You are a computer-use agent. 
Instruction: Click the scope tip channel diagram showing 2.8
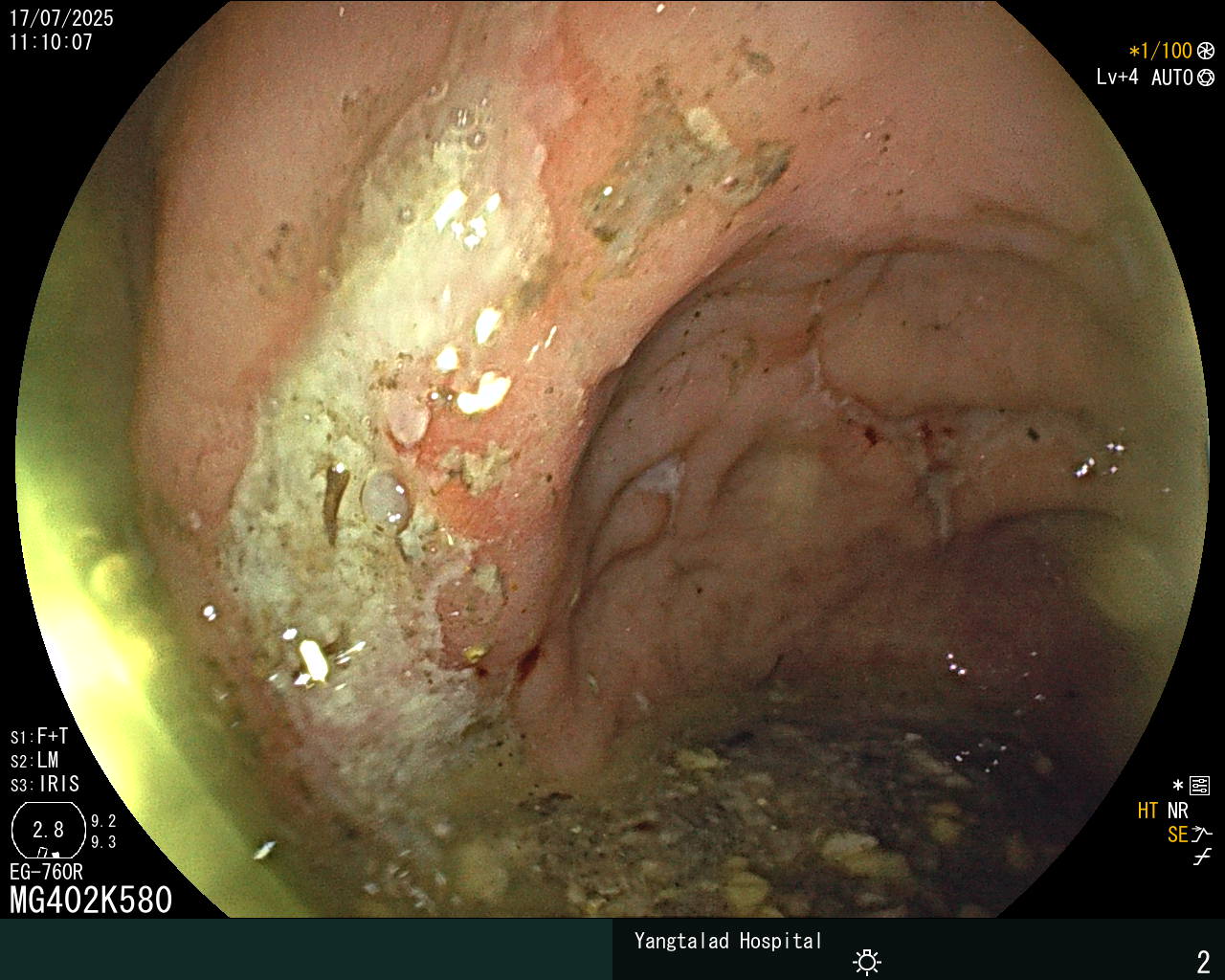tap(48, 830)
